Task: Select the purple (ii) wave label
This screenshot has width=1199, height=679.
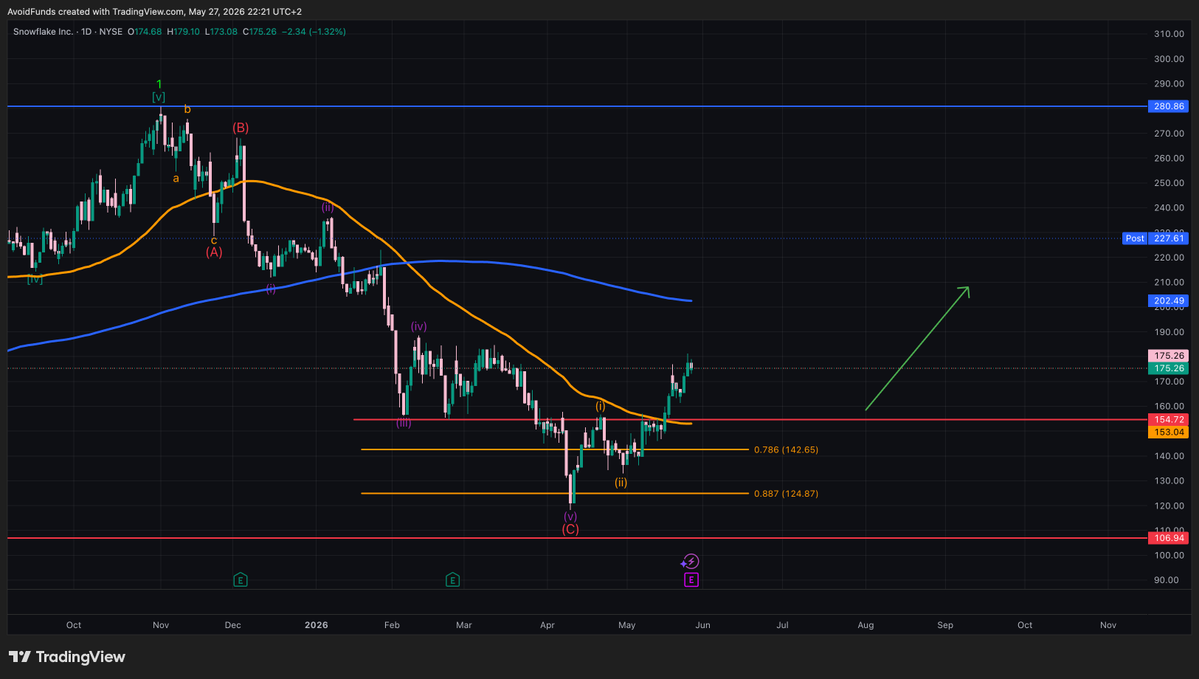Action: click(327, 207)
